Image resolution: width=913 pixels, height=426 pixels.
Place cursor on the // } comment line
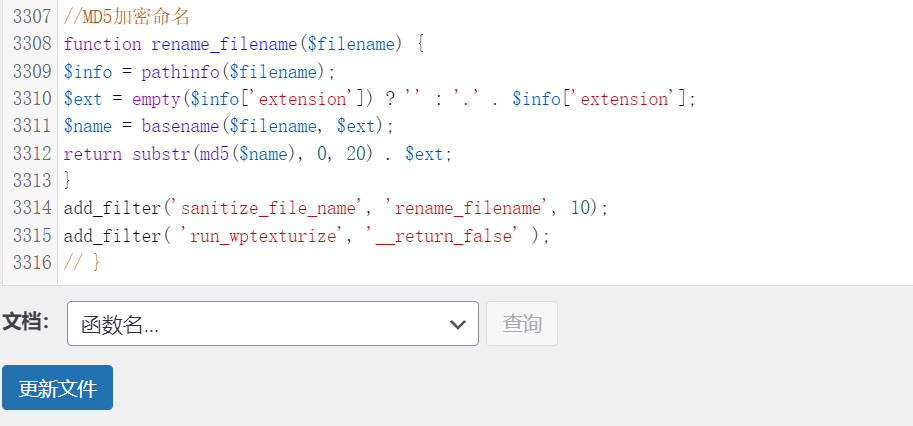pos(82,262)
